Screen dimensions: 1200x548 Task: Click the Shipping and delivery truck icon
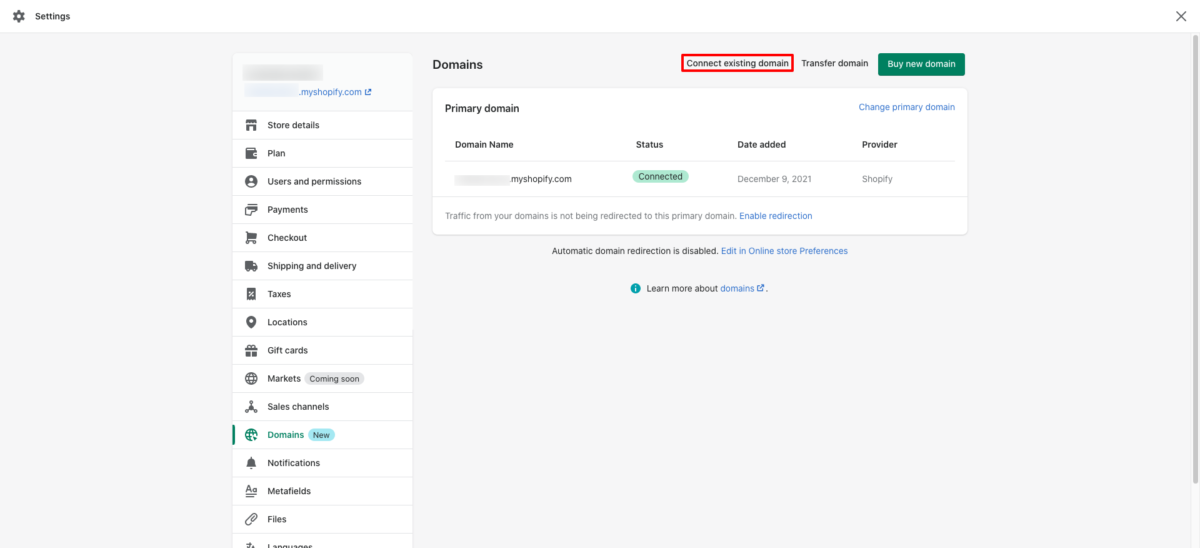[251, 266]
